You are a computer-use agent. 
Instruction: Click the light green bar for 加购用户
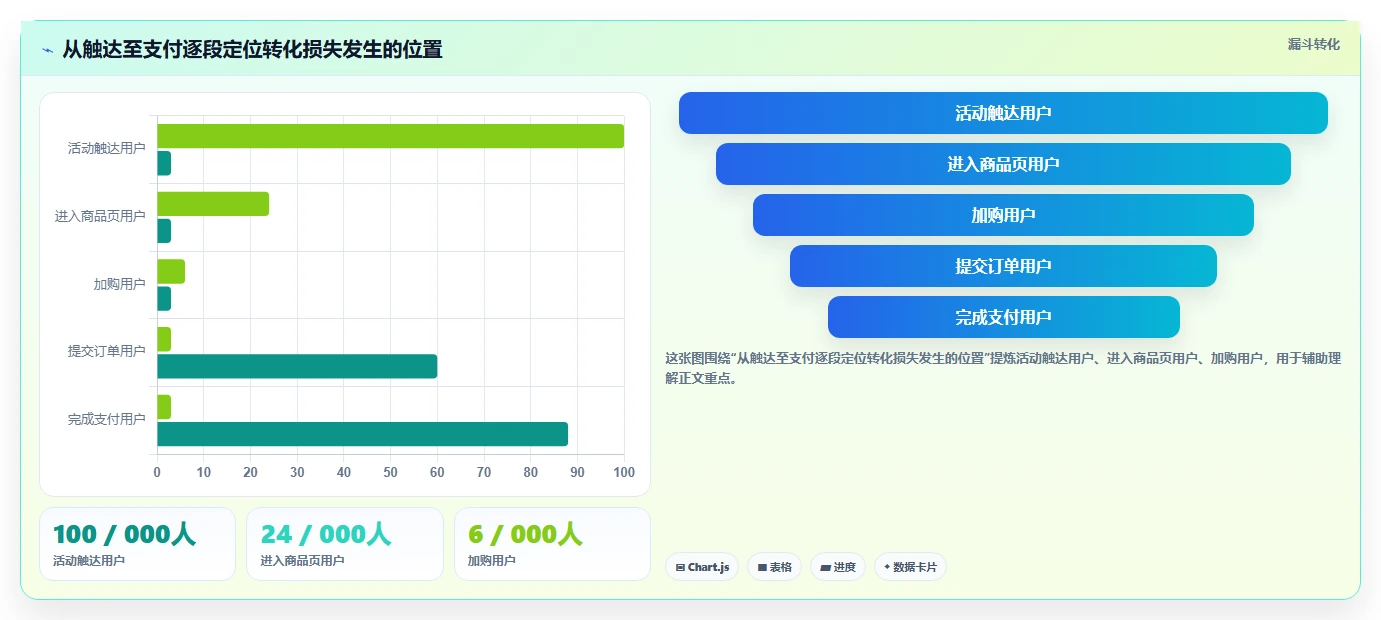(171, 272)
